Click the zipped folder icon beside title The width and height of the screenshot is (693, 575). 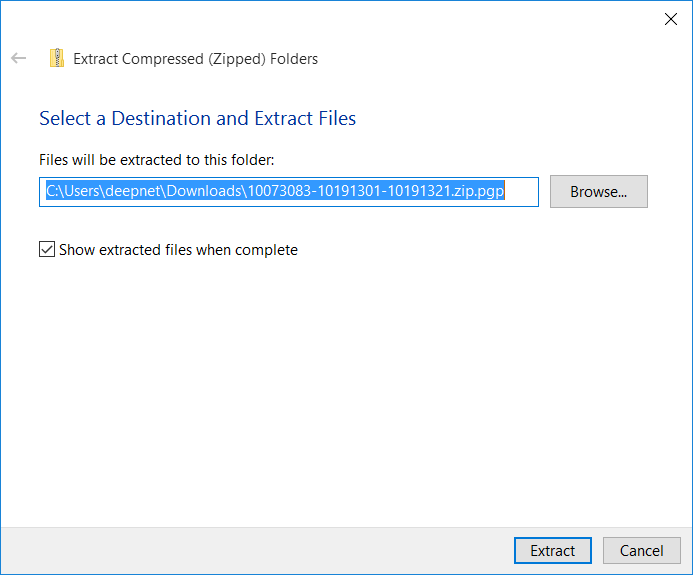click(57, 58)
